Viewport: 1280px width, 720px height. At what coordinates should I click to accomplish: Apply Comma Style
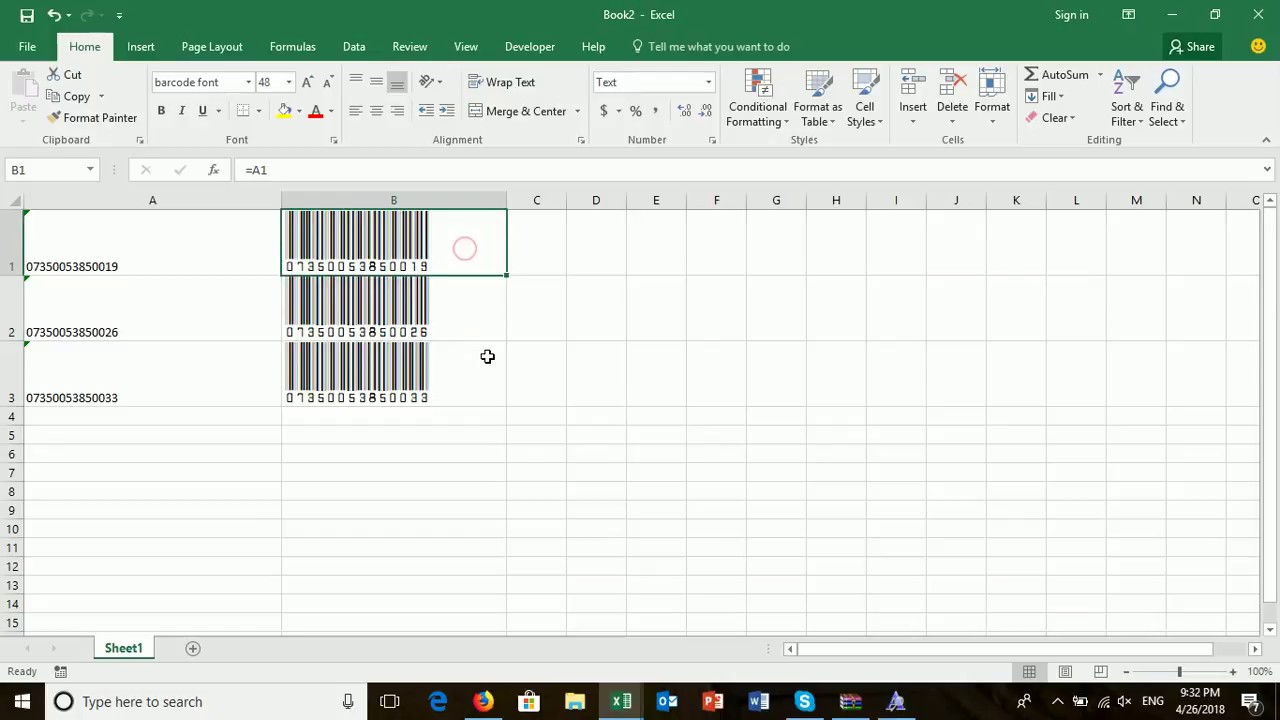[655, 111]
